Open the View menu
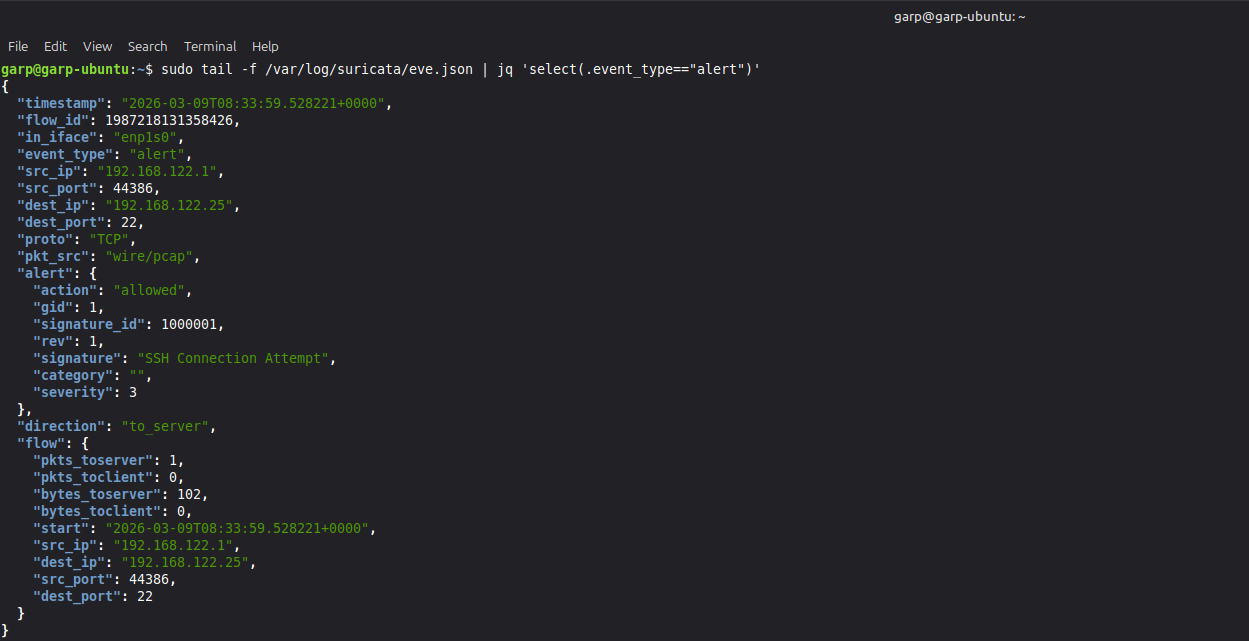Screen dimensions: 1249x641 tap(97, 46)
